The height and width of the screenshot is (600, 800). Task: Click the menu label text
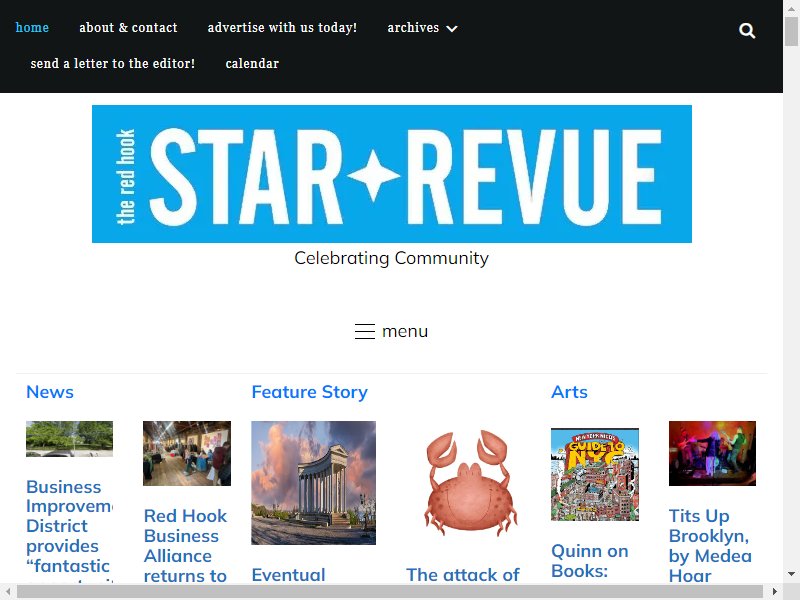tap(405, 331)
